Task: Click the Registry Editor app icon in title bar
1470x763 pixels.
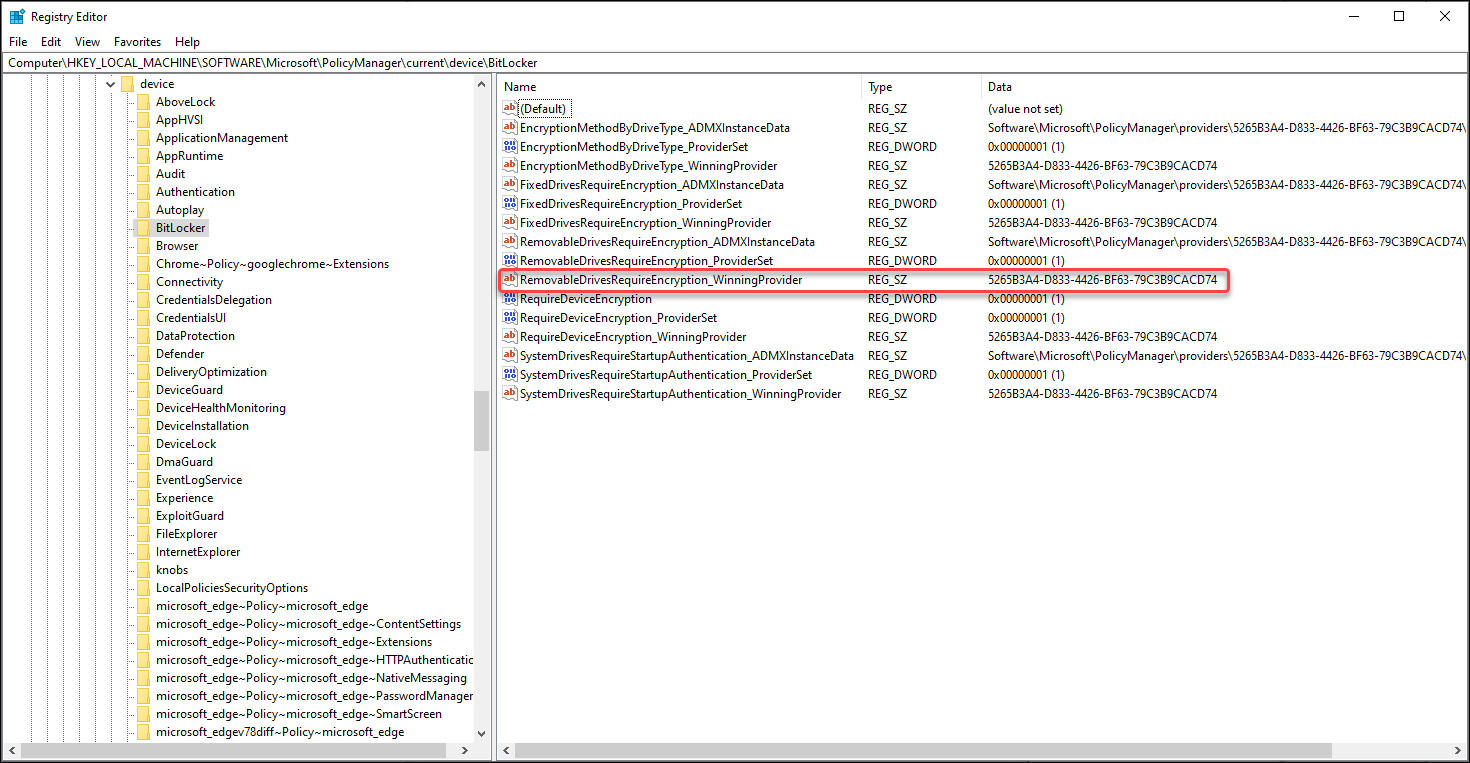Action: [17, 16]
